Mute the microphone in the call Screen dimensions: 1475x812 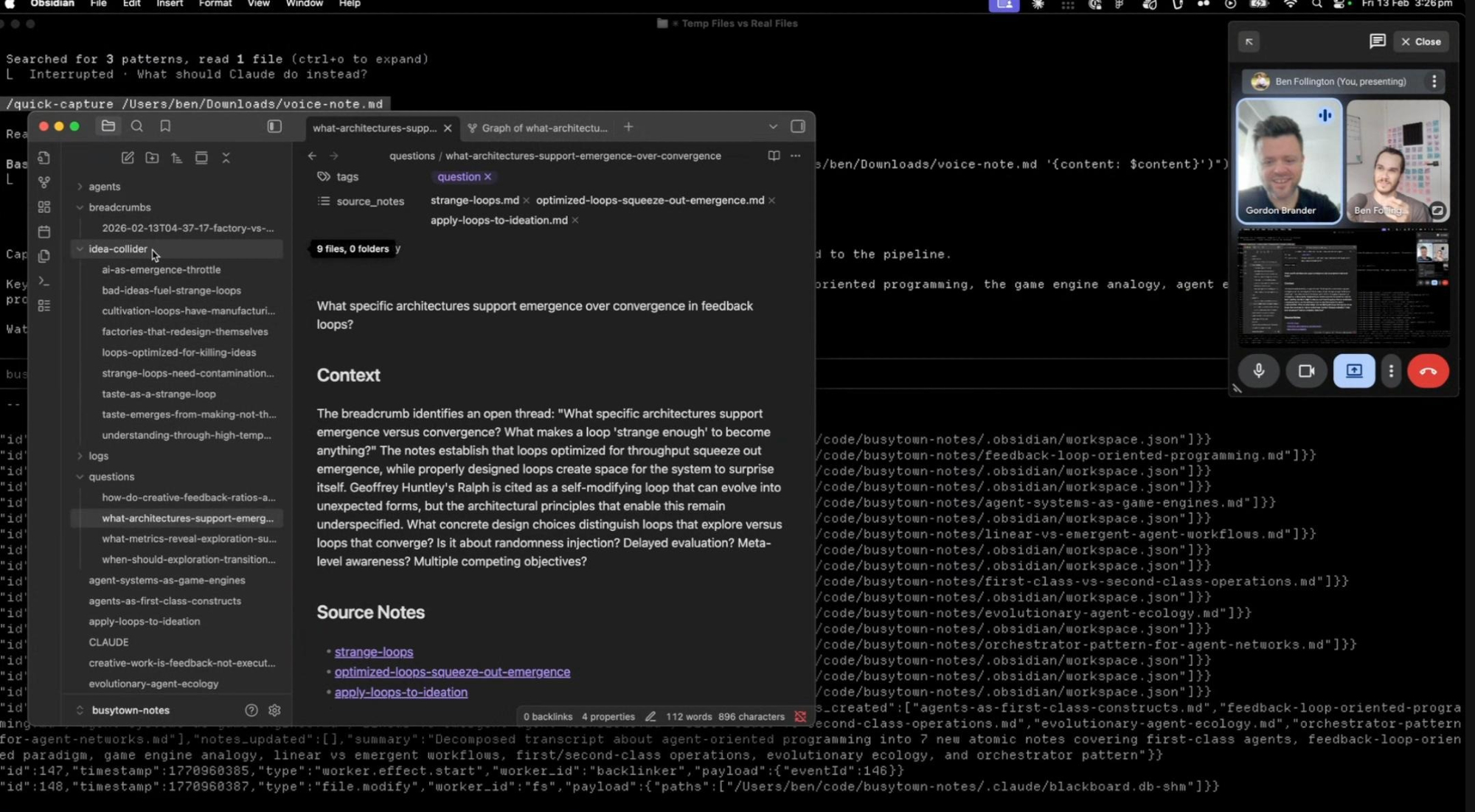pyautogui.click(x=1258, y=371)
